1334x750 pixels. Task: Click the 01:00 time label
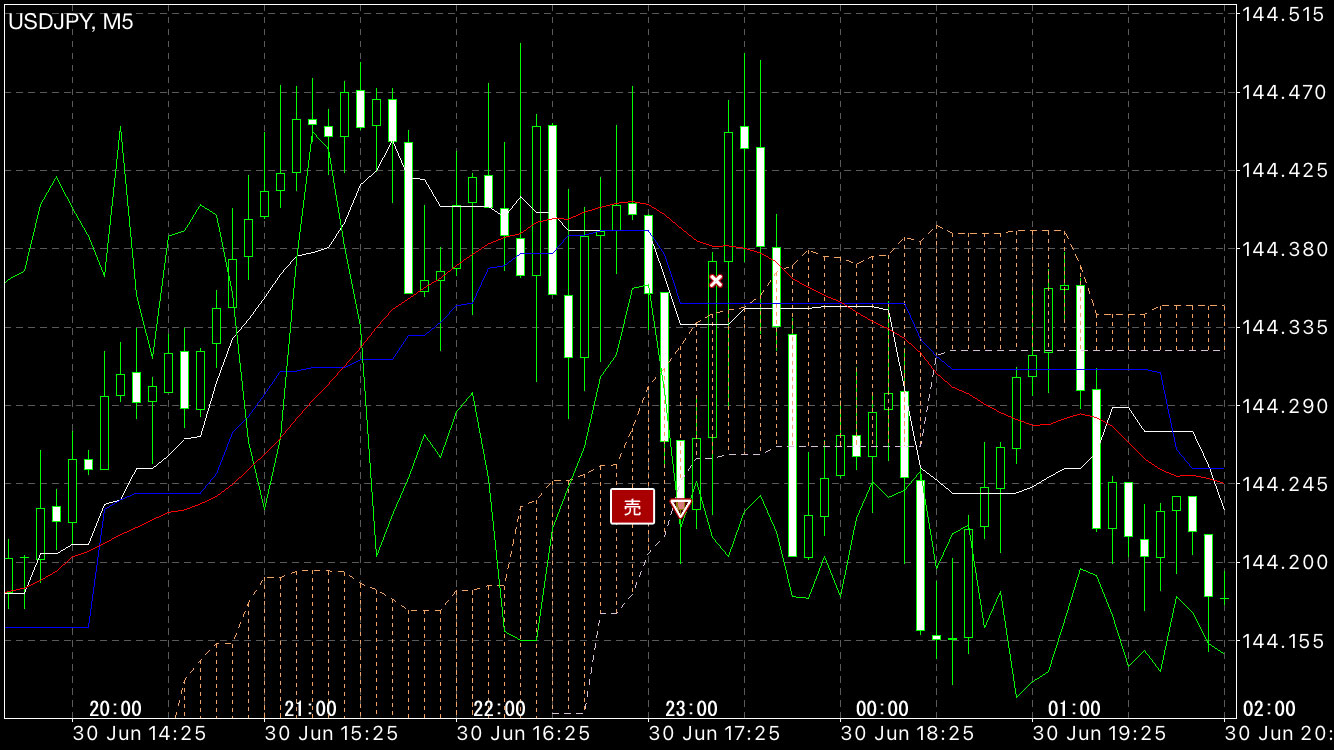click(1074, 709)
